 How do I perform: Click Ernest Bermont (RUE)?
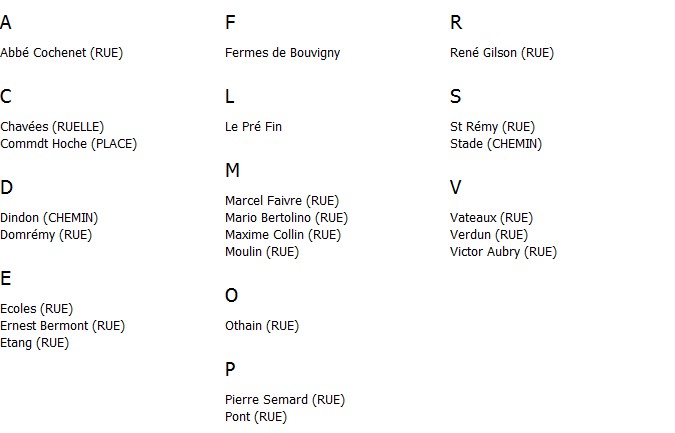pos(62,326)
